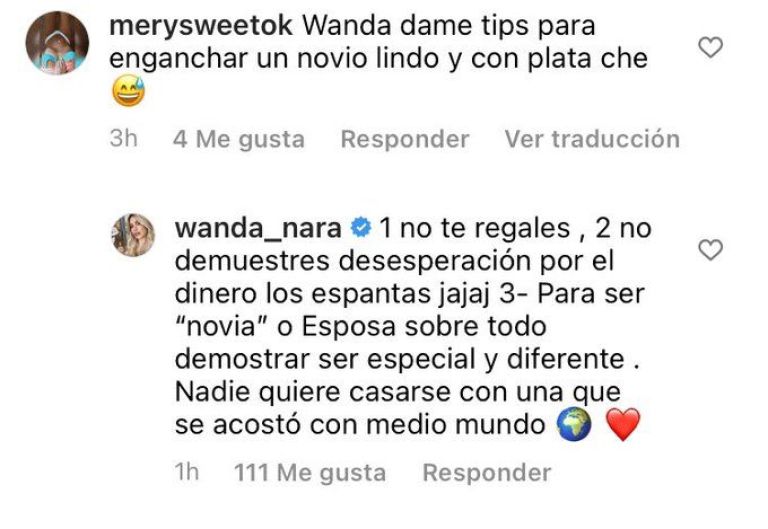View the 111 Me gusta likes list
Image resolution: width=768 pixels, height=529 pixels.
(x=310, y=473)
